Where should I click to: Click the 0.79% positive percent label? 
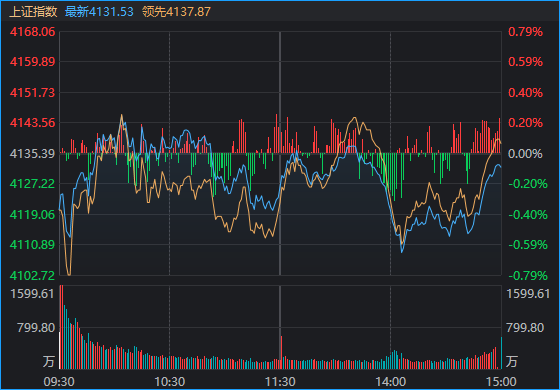click(525, 31)
